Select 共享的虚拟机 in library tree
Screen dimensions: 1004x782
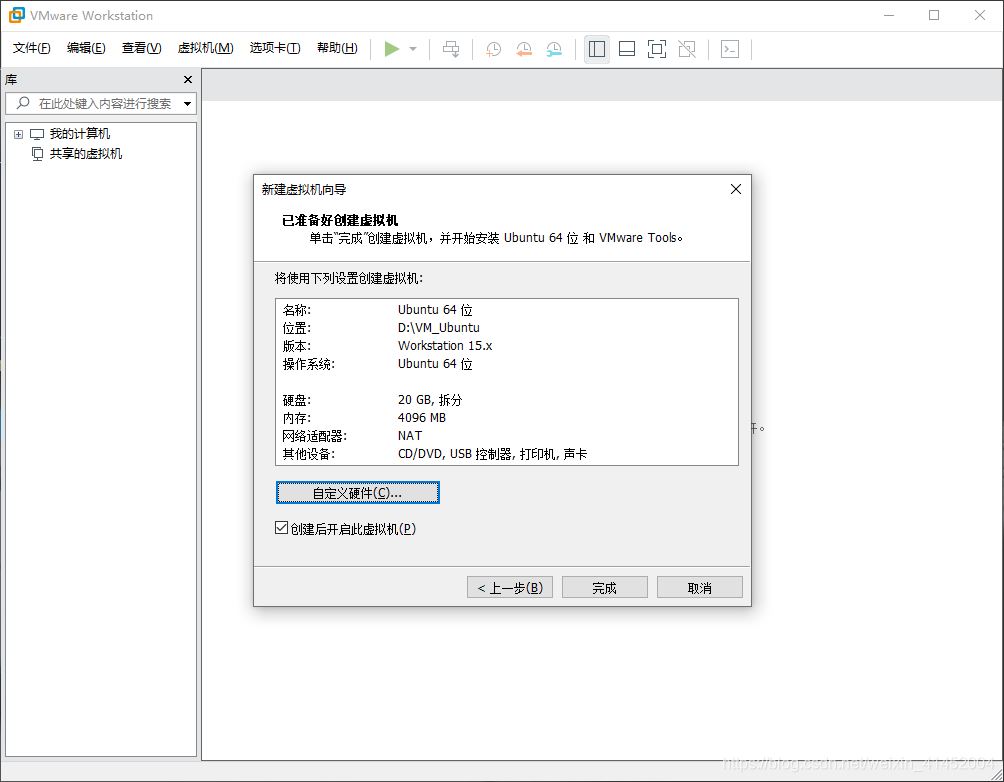tap(86, 154)
